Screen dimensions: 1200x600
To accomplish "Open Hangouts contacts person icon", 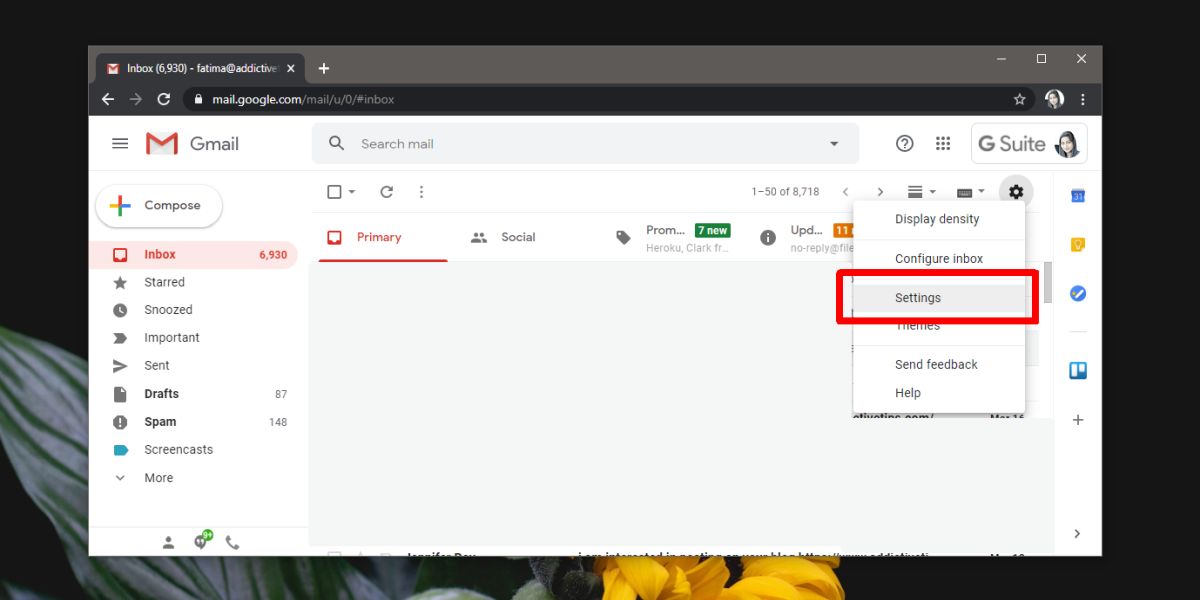I will click(x=168, y=543).
